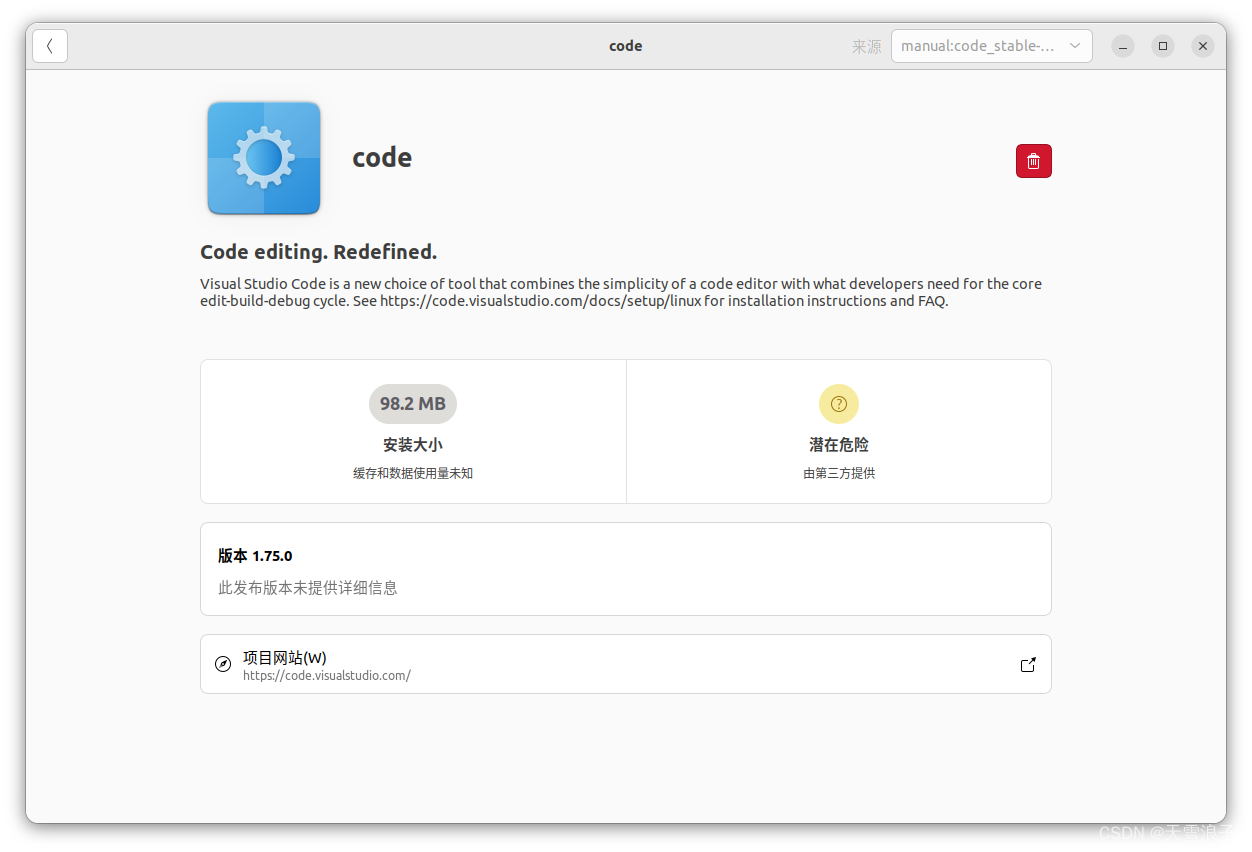The width and height of the screenshot is (1252, 852).
Task: Click the 由第三方提供 text
Action: [x=839, y=473]
